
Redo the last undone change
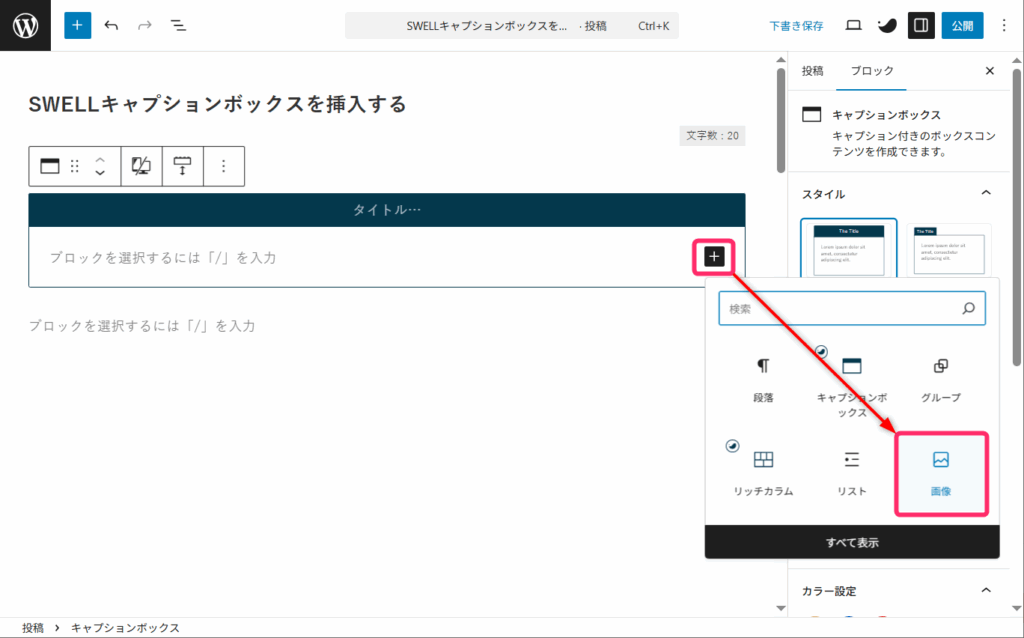pyautogui.click(x=144, y=25)
